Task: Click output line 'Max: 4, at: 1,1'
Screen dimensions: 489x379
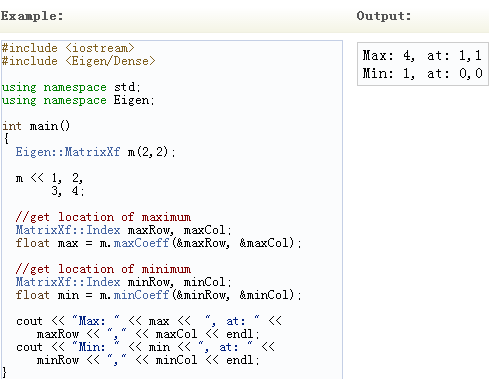Action: click(x=422, y=55)
